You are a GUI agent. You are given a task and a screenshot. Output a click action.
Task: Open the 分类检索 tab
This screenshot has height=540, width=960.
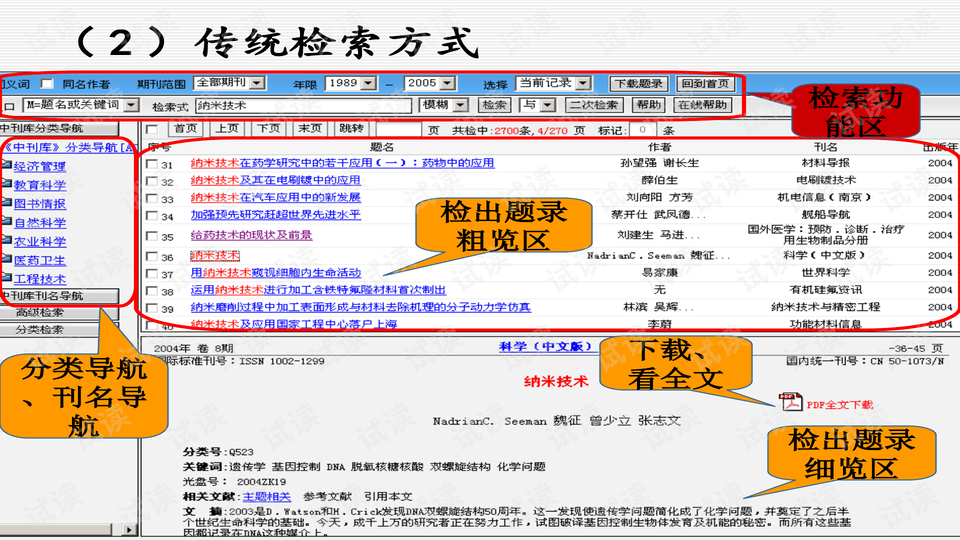pos(40,329)
